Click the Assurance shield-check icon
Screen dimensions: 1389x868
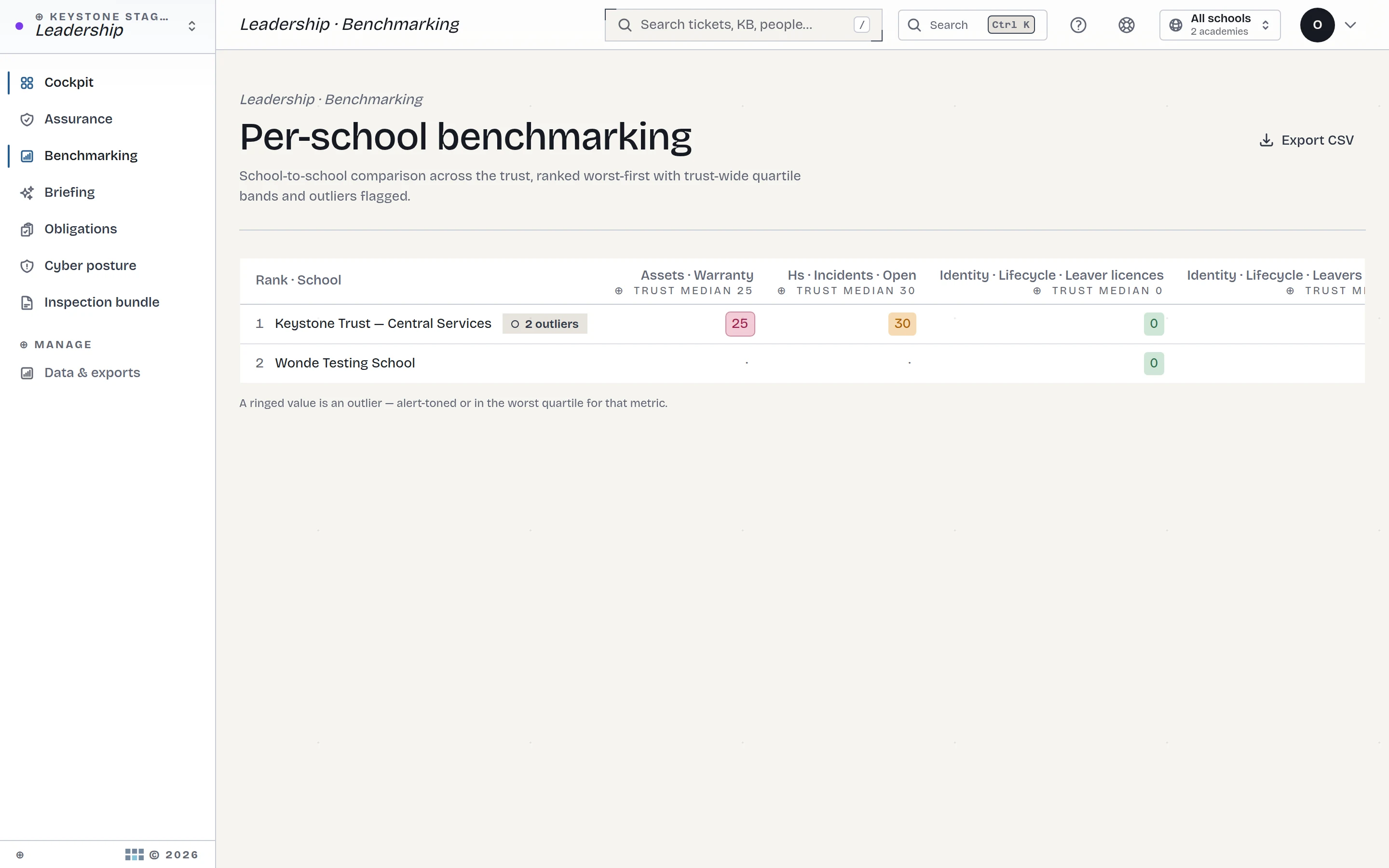pos(27,120)
